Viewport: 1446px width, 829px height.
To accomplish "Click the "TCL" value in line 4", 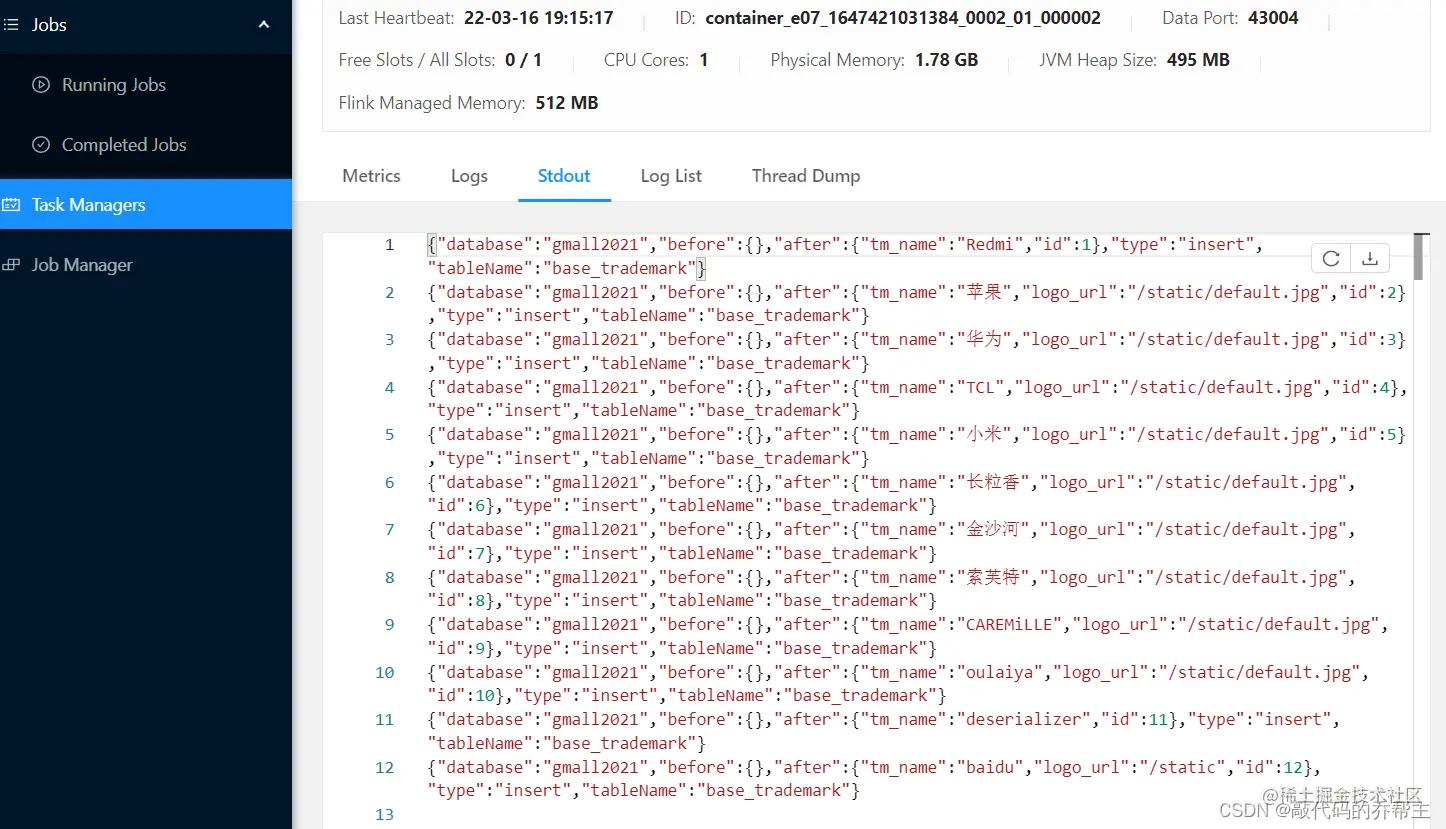I will [x=979, y=388].
